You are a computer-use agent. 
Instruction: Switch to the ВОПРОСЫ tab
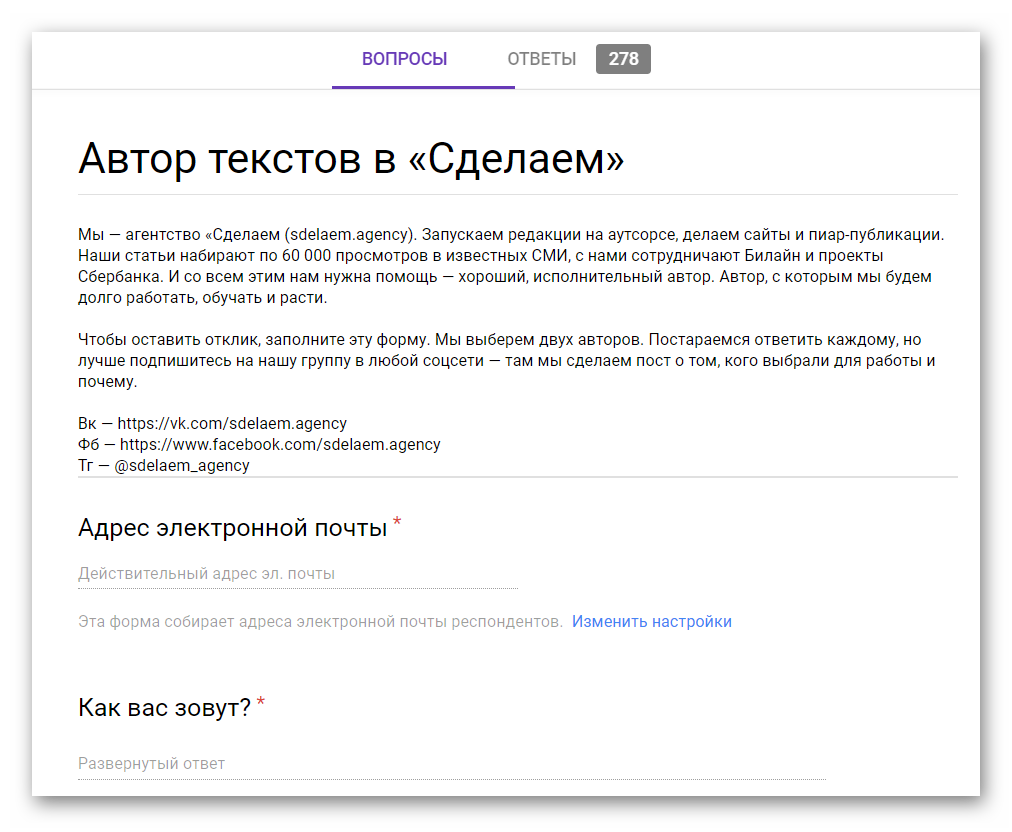(x=405, y=59)
